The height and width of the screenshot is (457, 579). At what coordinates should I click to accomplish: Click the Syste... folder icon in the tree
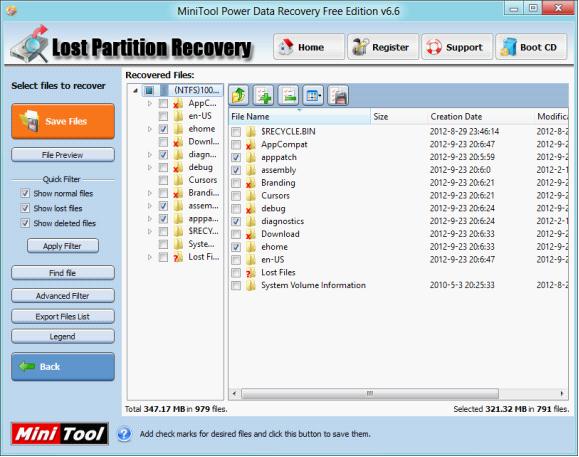(x=178, y=244)
